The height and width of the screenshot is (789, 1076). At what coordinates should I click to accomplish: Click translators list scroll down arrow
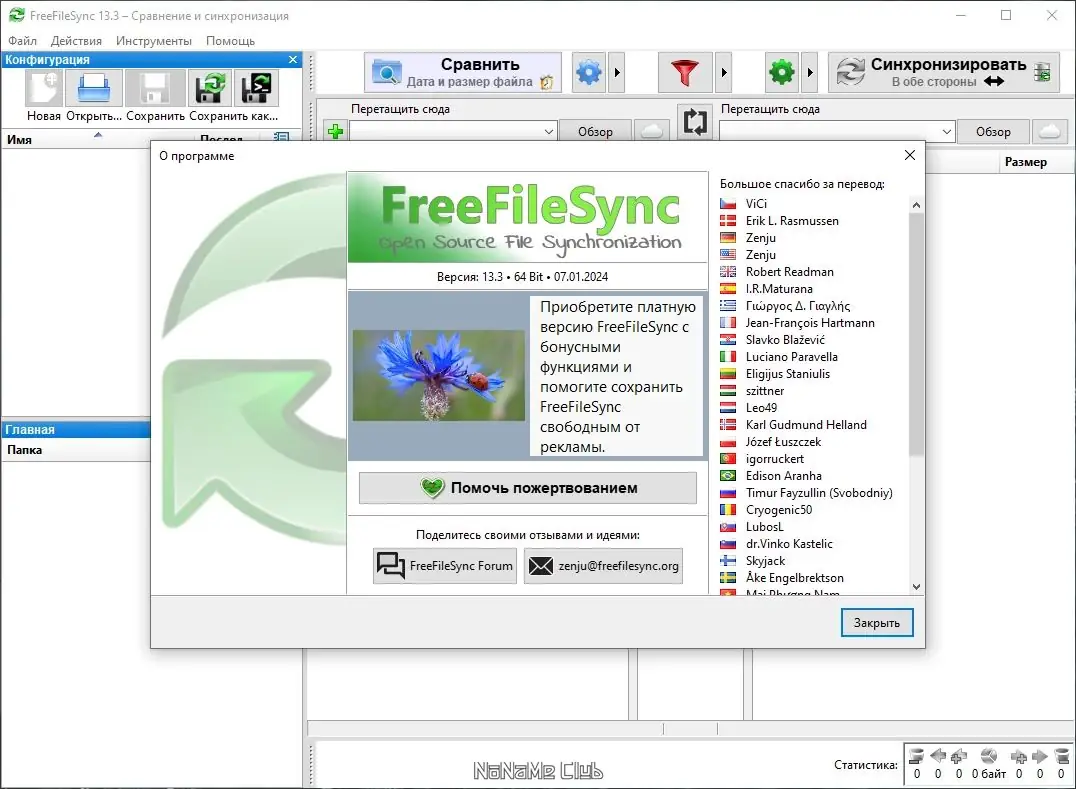click(916, 587)
